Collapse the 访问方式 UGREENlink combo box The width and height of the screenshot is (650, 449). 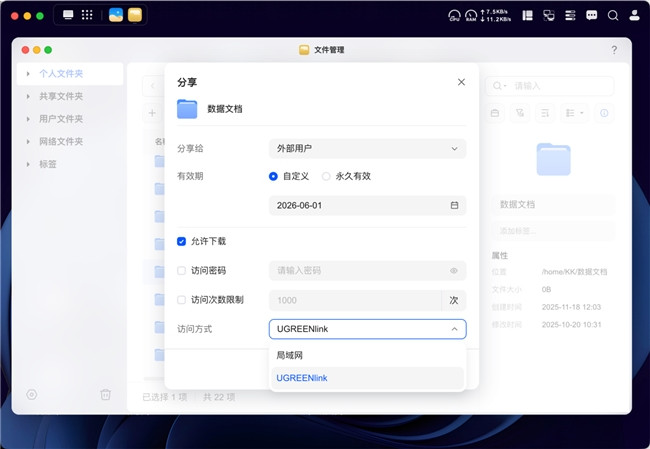click(367, 329)
